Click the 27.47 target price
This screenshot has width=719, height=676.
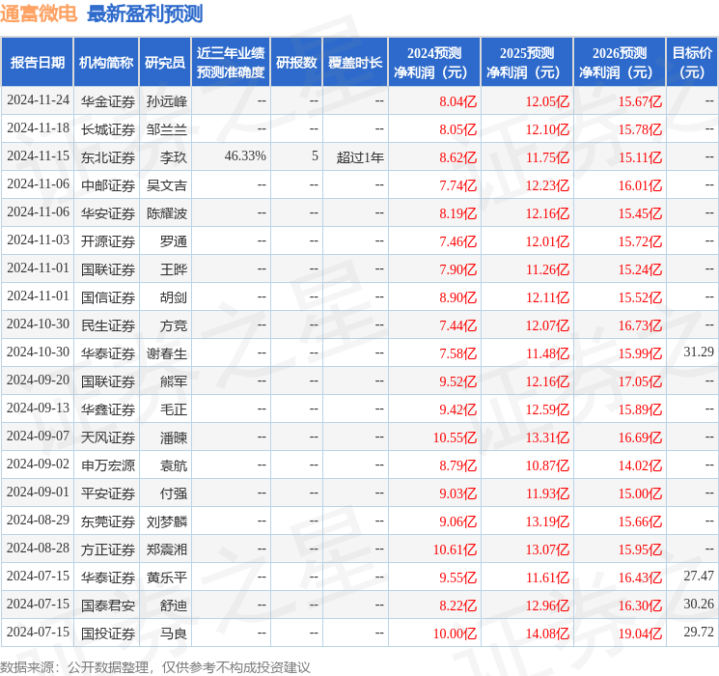698,576
